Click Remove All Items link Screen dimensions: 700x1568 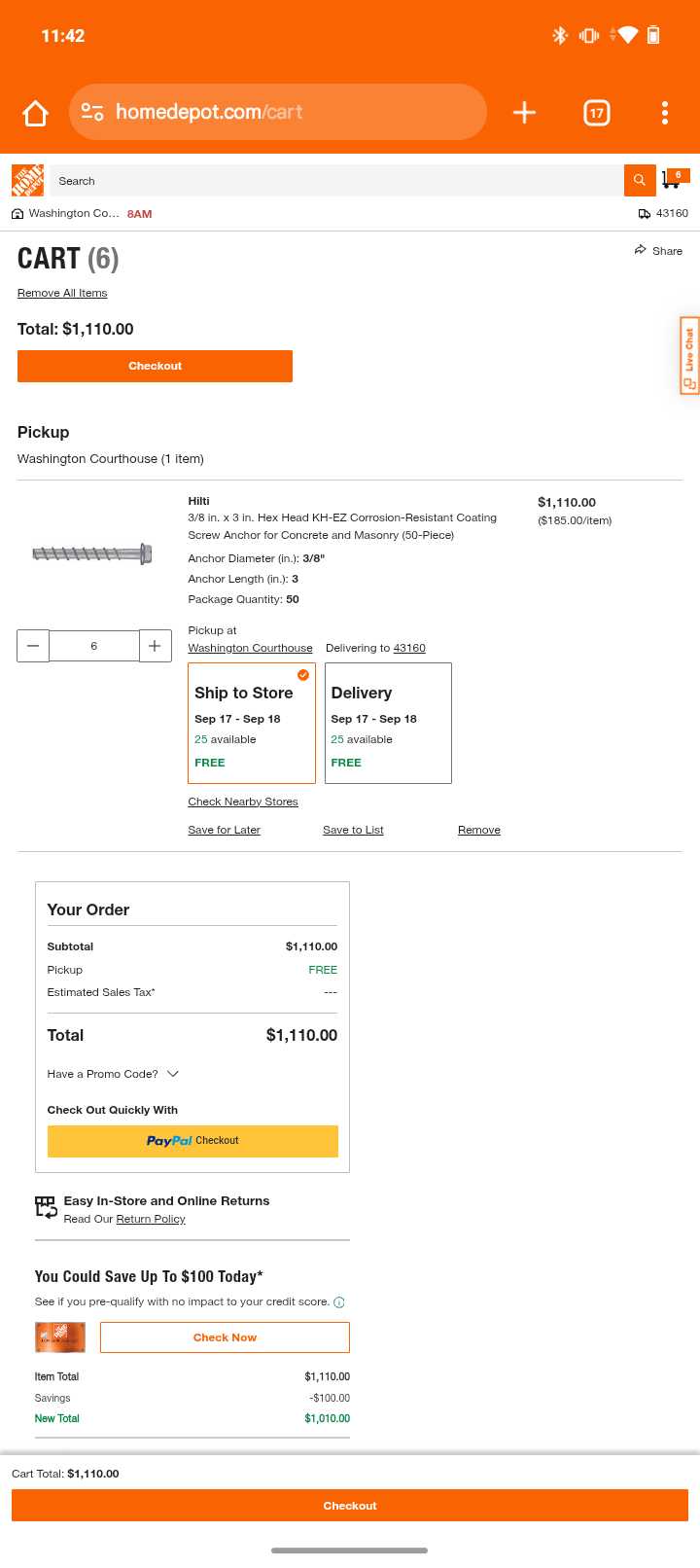[62, 293]
